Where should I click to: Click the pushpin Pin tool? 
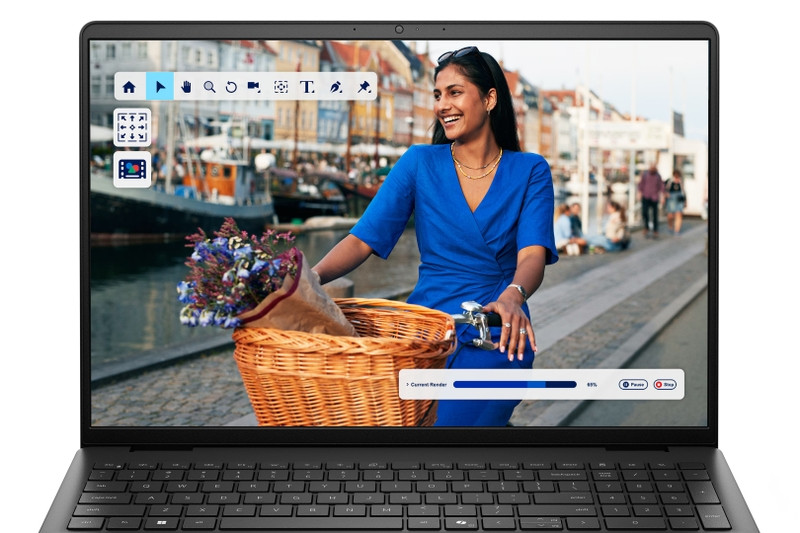point(363,87)
